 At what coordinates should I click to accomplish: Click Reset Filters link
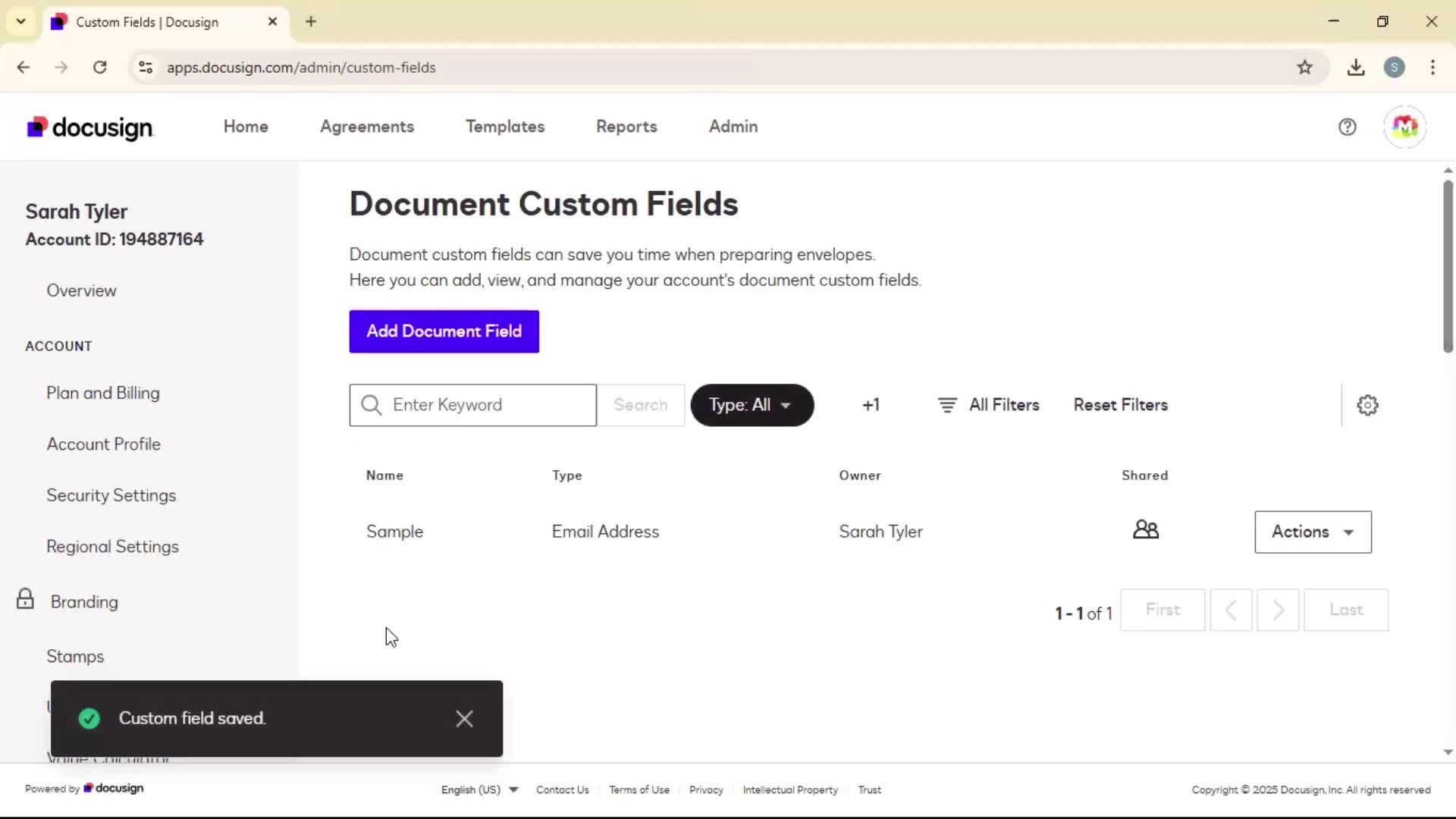point(1120,405)
